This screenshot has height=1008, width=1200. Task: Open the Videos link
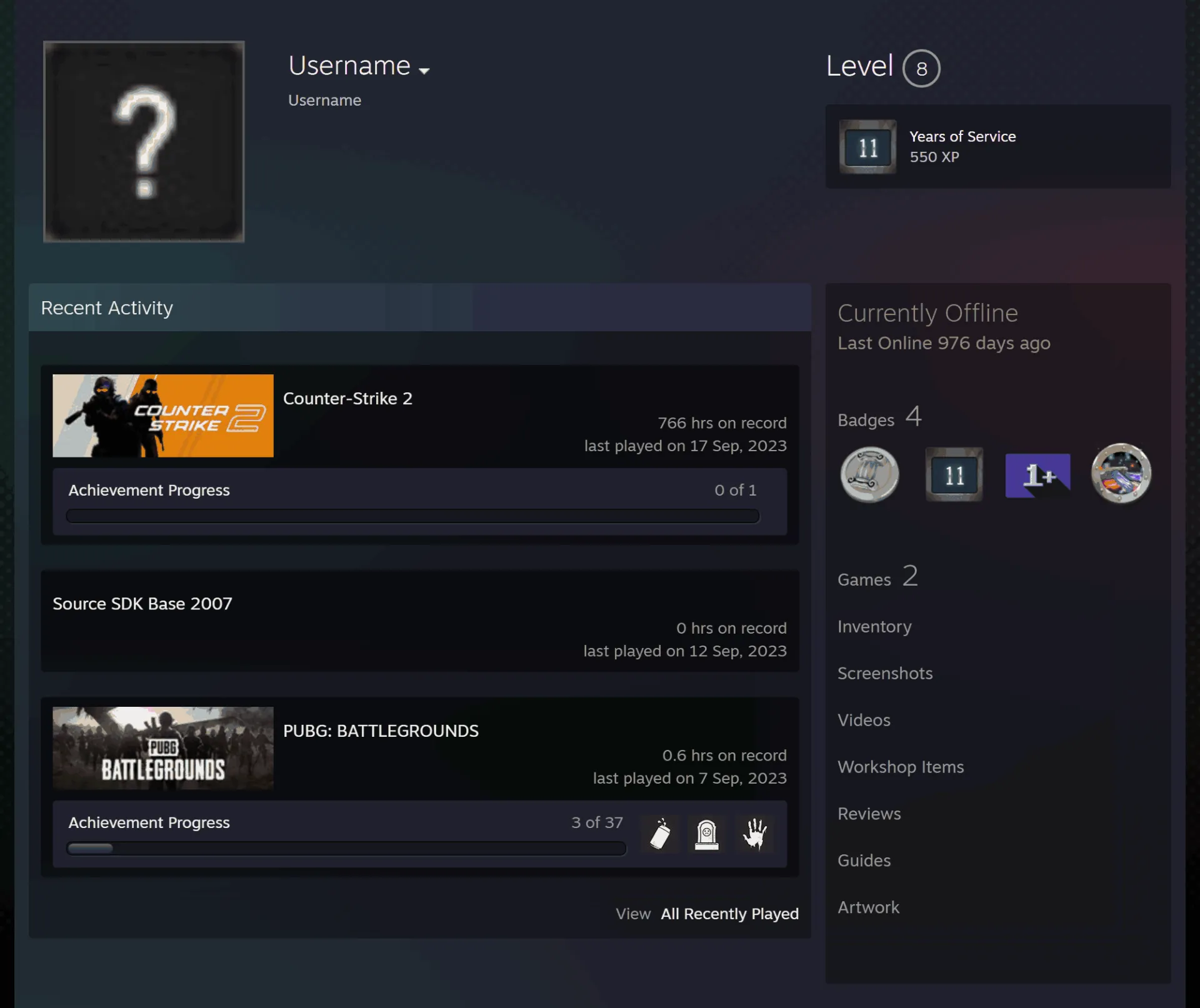[x=864, y=720]
